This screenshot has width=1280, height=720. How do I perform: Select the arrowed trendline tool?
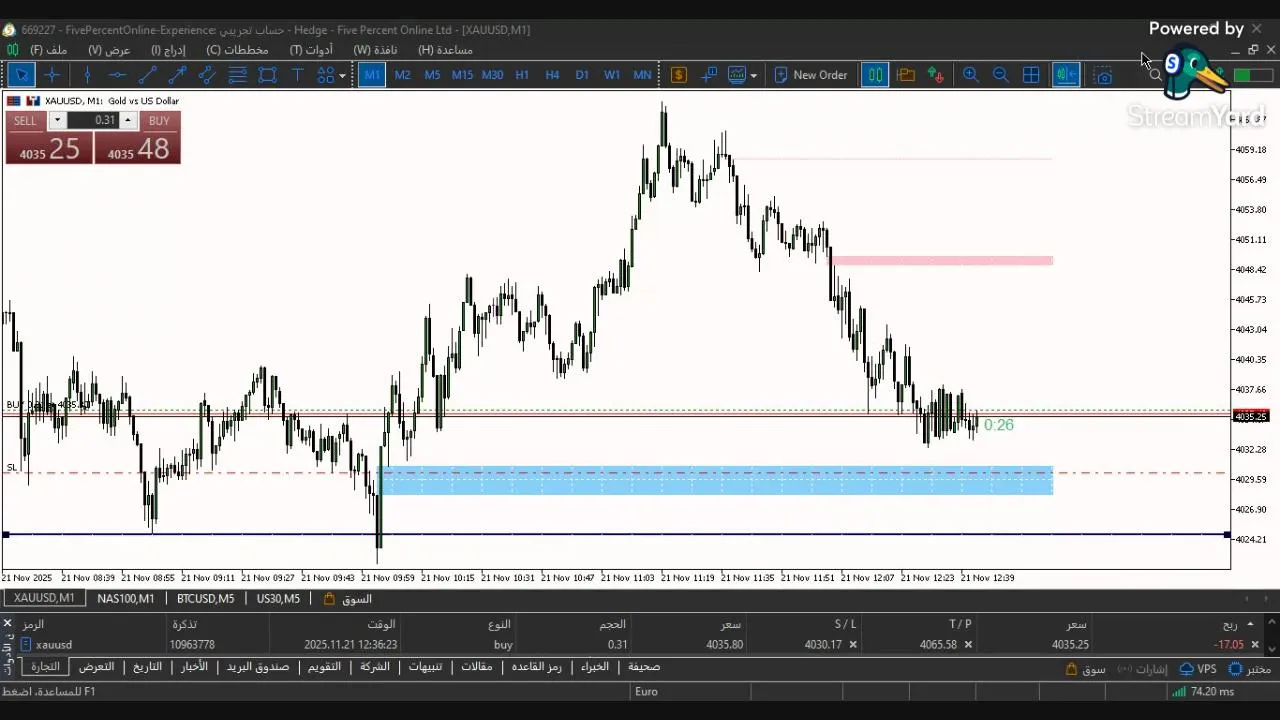coord(177,75)
